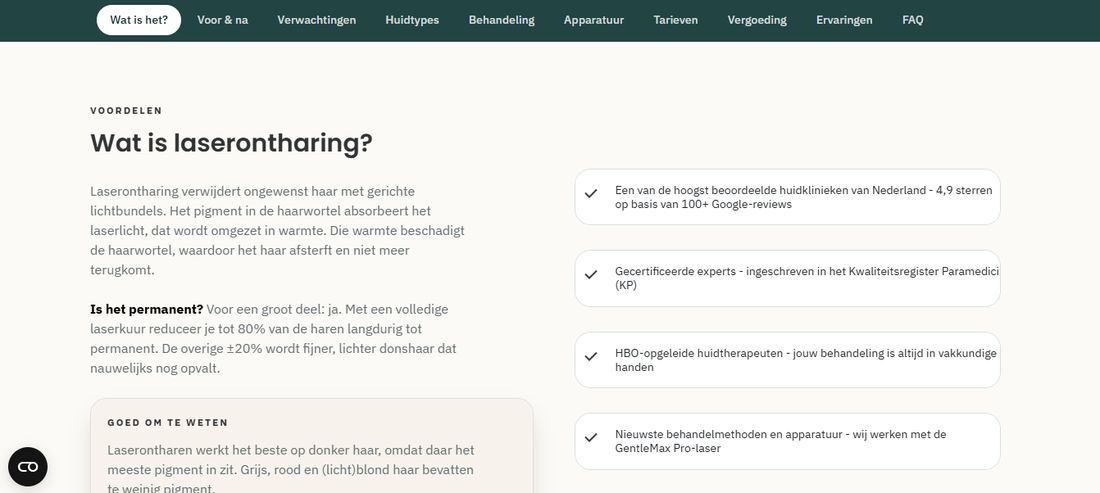Image resolution: width=1100 pixels, height=493 pixels.
Task: Select the card about 4,9 sterren Google-reviews
Action: [787, 197]
